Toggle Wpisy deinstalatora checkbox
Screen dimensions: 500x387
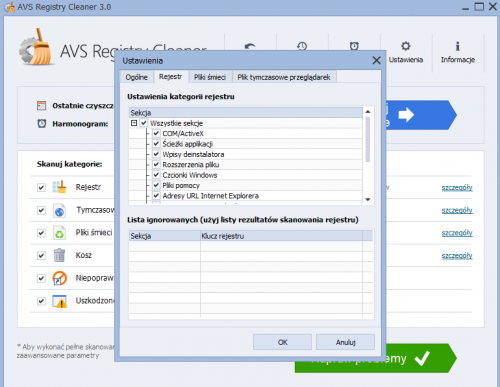pyautogui.click(x=156, y=154)
